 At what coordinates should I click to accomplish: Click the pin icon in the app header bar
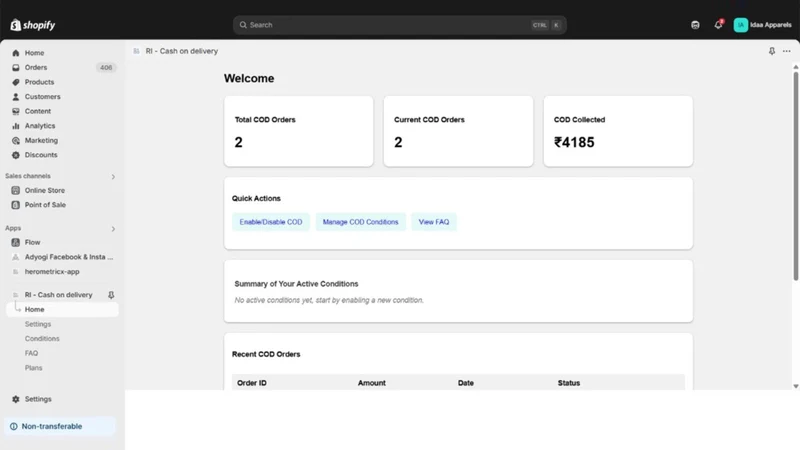pos(772,51)
